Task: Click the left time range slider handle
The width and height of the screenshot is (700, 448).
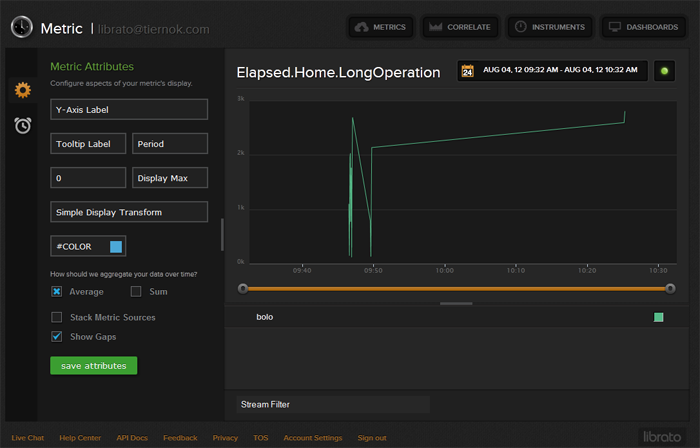Action: 243,289
